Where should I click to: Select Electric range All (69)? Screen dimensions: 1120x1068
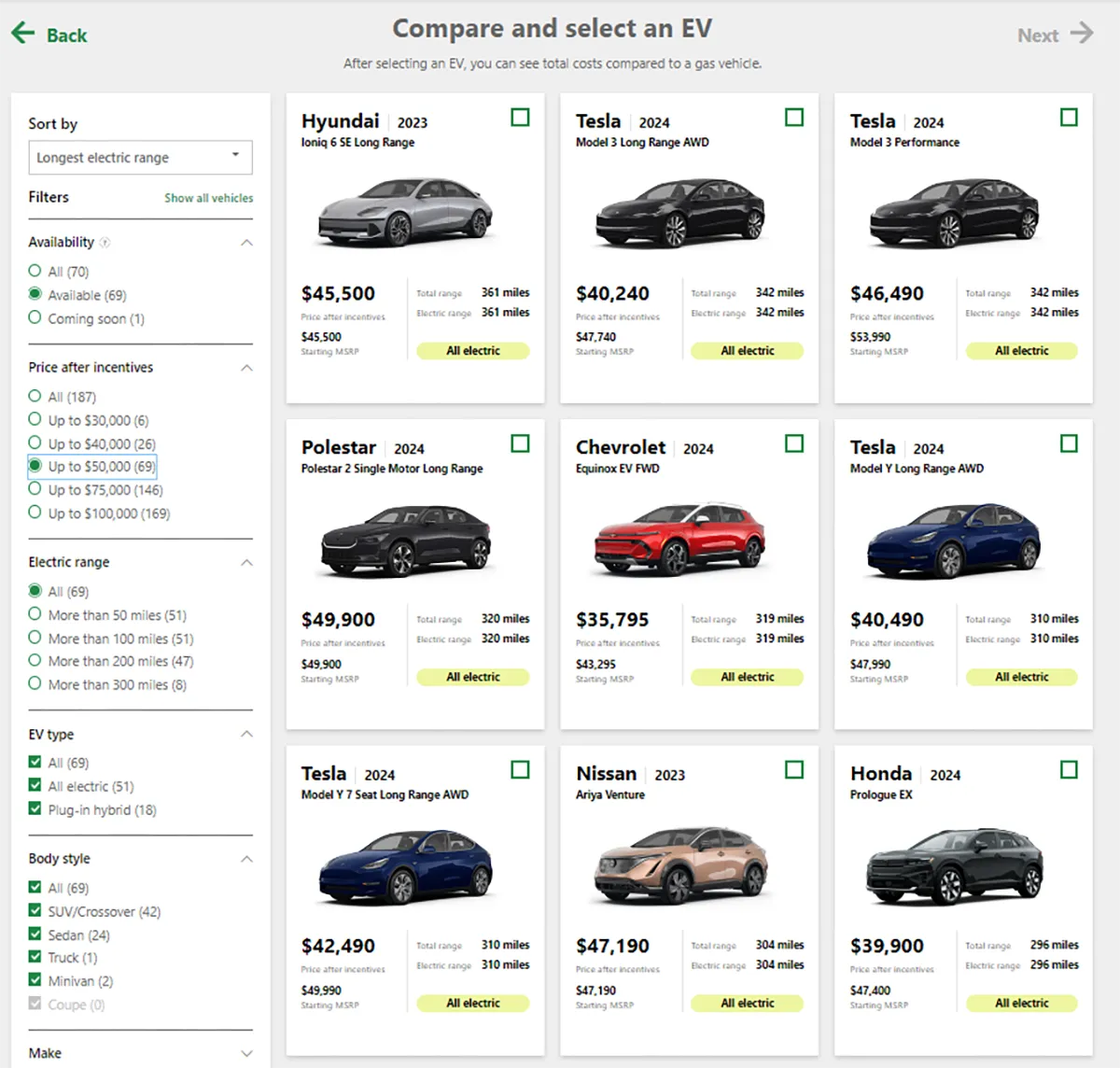coord(35,591)
